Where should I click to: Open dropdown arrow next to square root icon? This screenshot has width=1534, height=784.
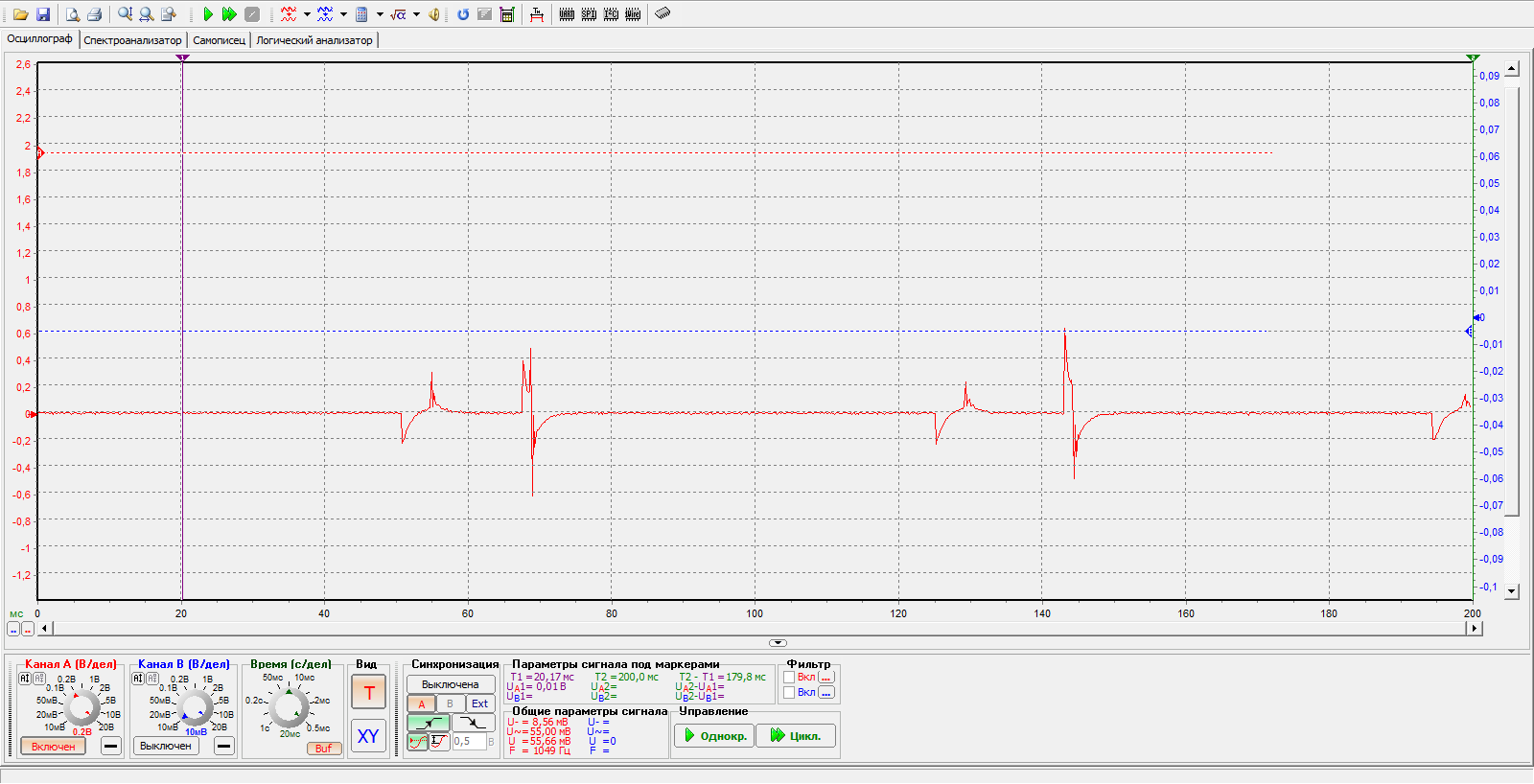point(416,14)
